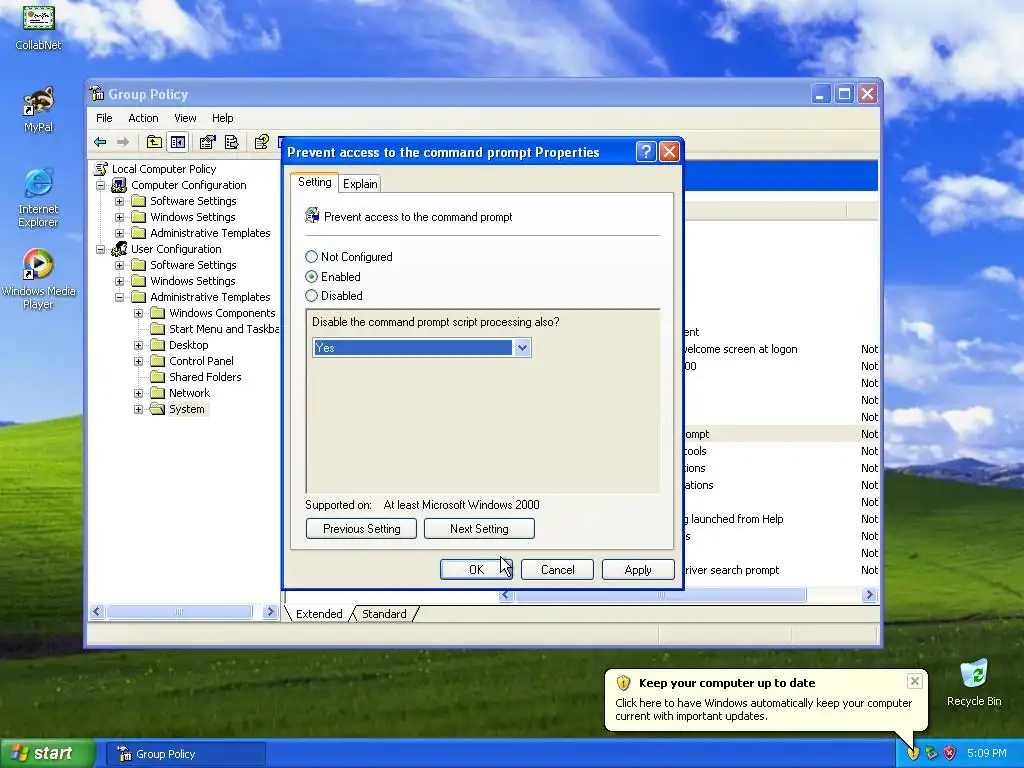Click the Next Setting button
The image size is (1024, 768).
point(479,528)
